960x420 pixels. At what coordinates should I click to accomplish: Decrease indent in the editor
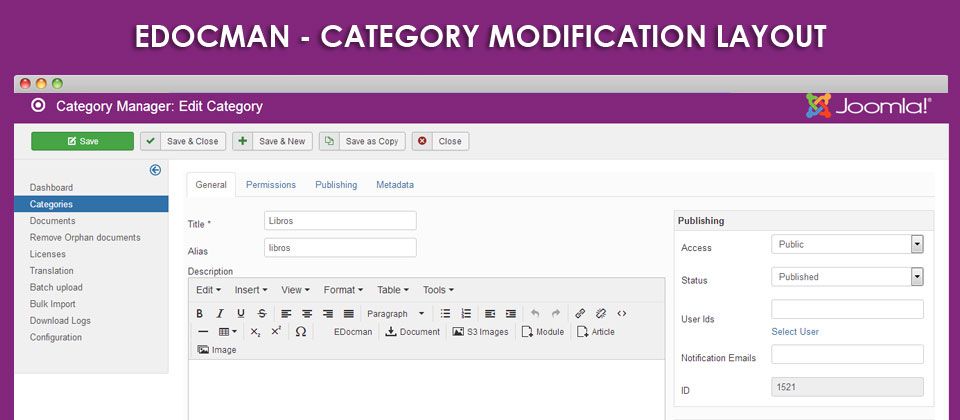coord(490,313)
